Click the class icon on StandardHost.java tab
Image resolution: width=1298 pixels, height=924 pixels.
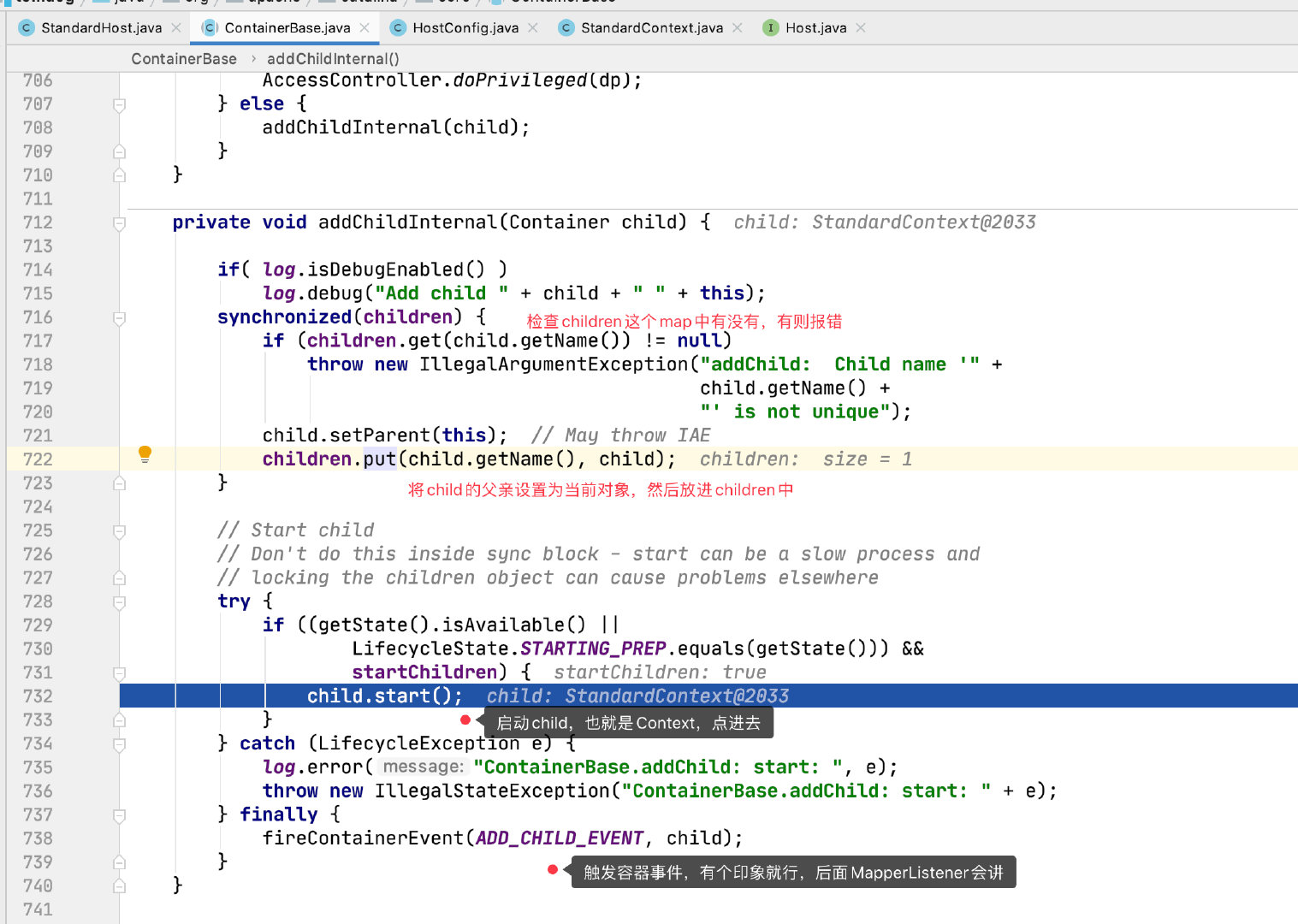[x=26, y=28]
